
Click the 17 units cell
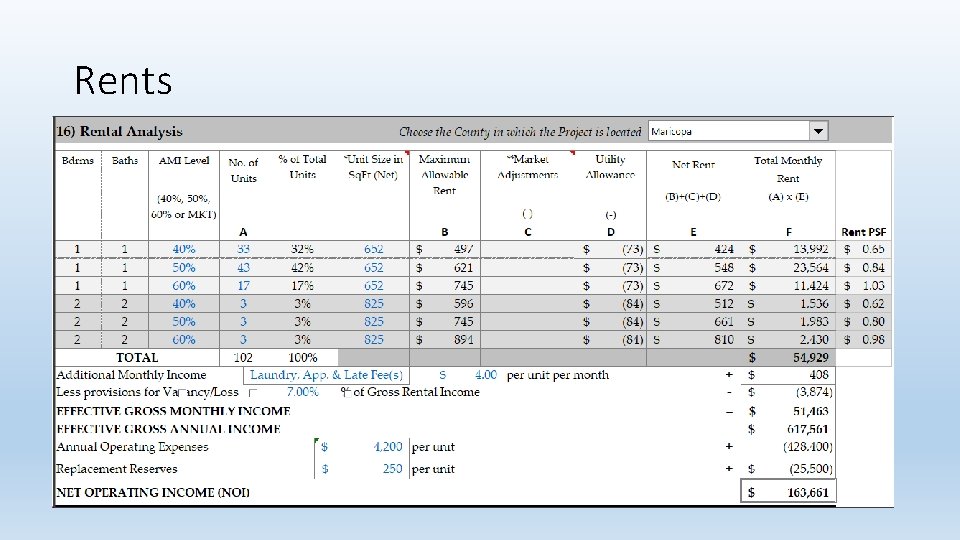[244, 286]
